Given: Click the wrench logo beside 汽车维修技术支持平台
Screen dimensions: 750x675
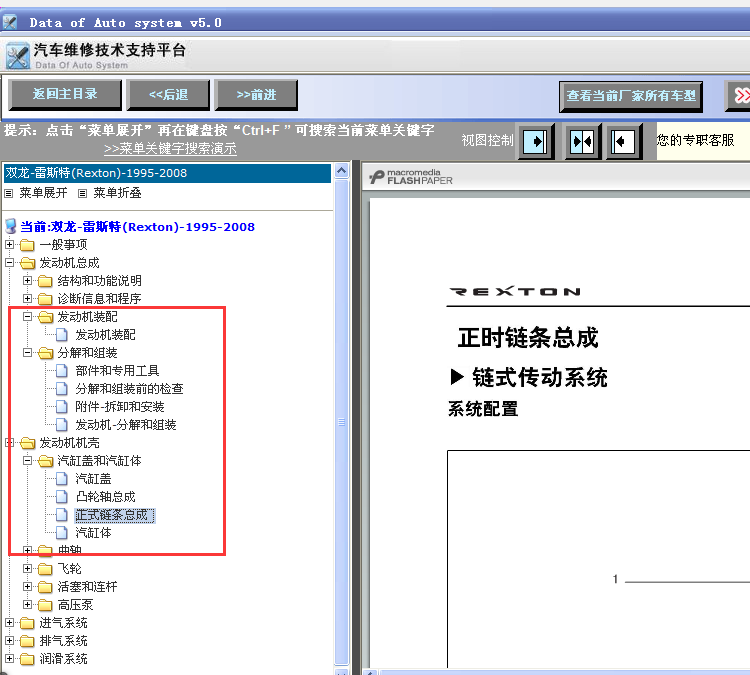Looking at the screenshot, I should [x=18, y=56].
